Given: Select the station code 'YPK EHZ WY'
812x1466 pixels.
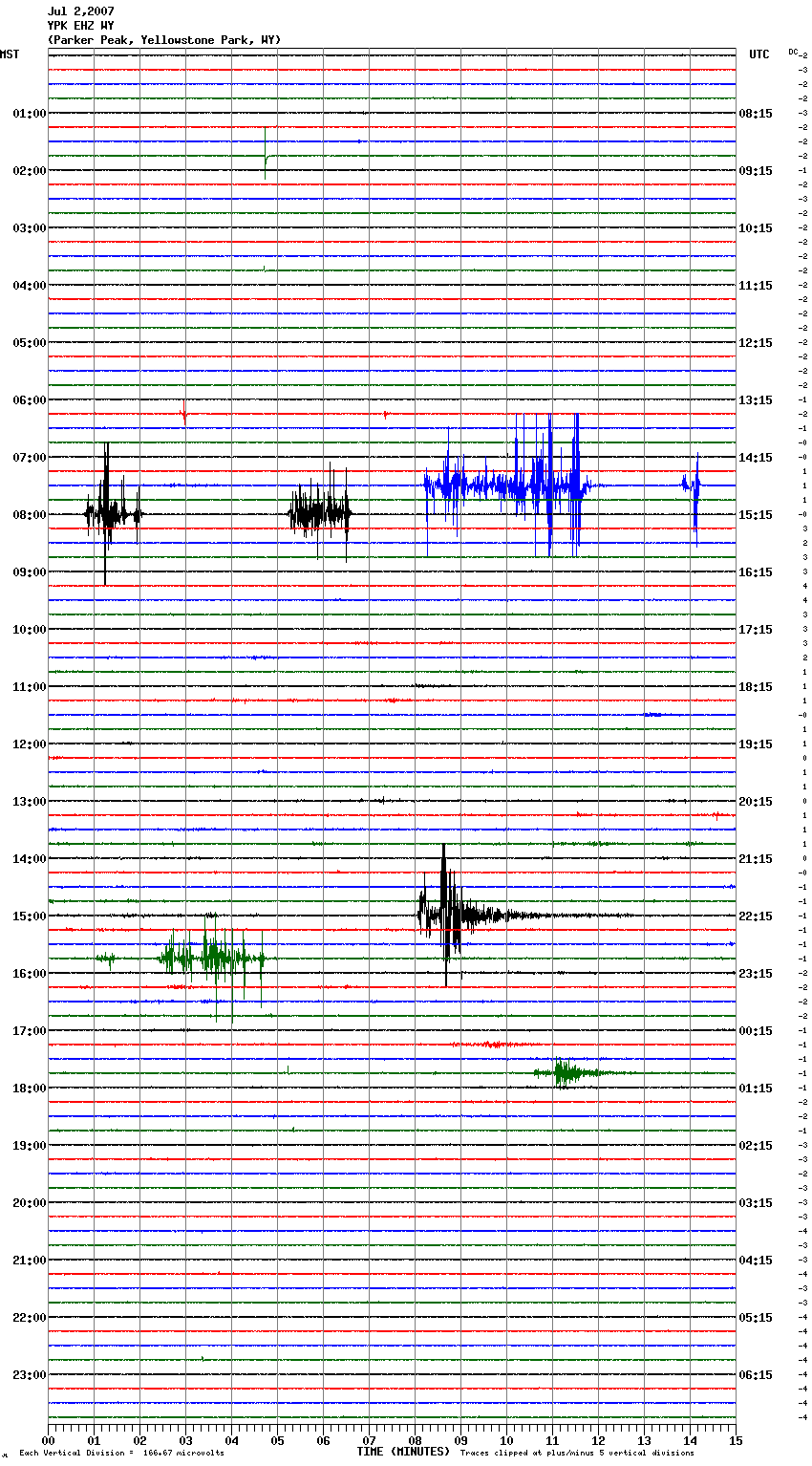Looking at the screenshot, I should click(80, 26).
